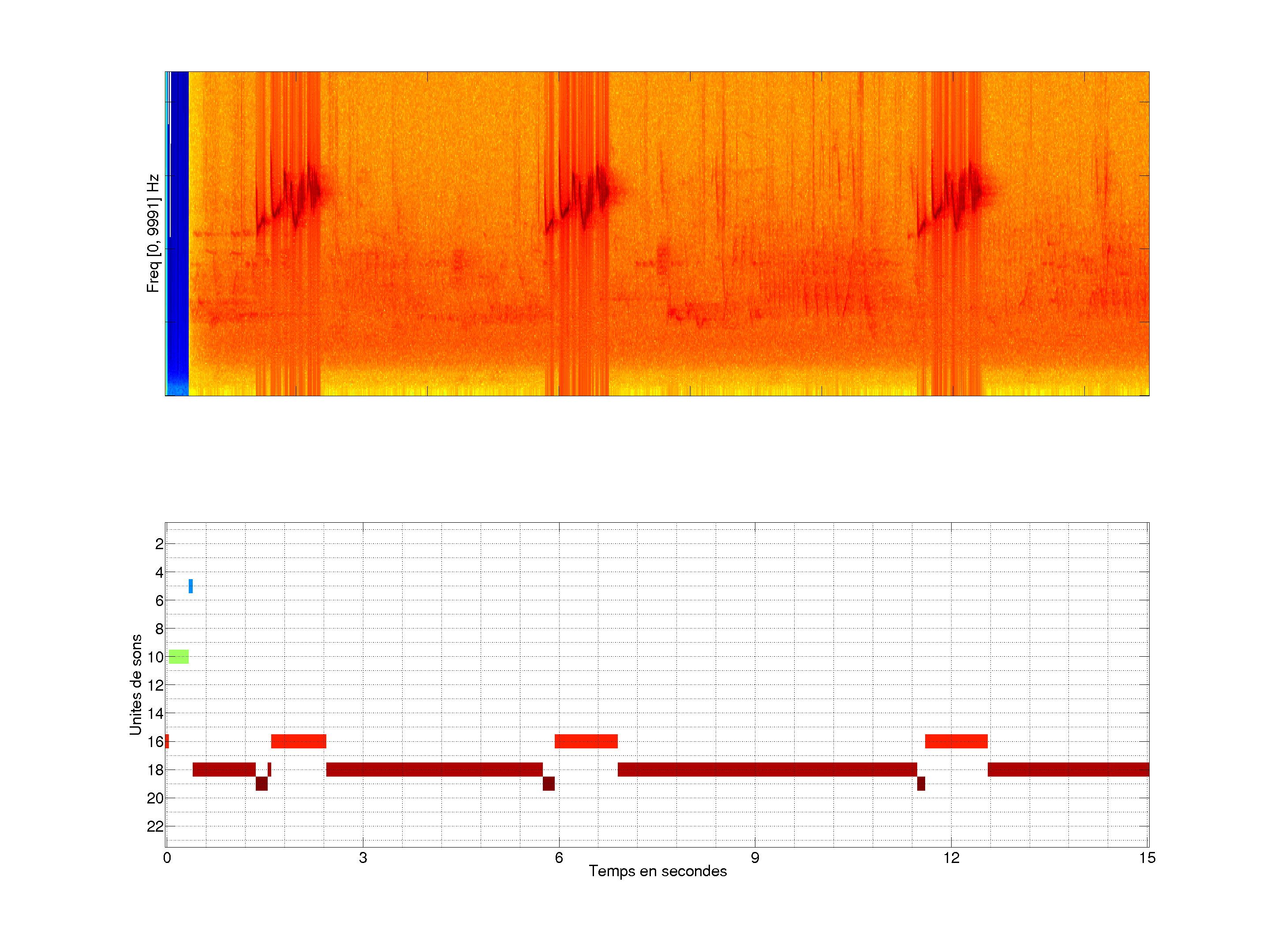Click the small maroon row 19 block before 12 seconds
The height and width of the screenshot is (952, 1270).
coord(921,783)
